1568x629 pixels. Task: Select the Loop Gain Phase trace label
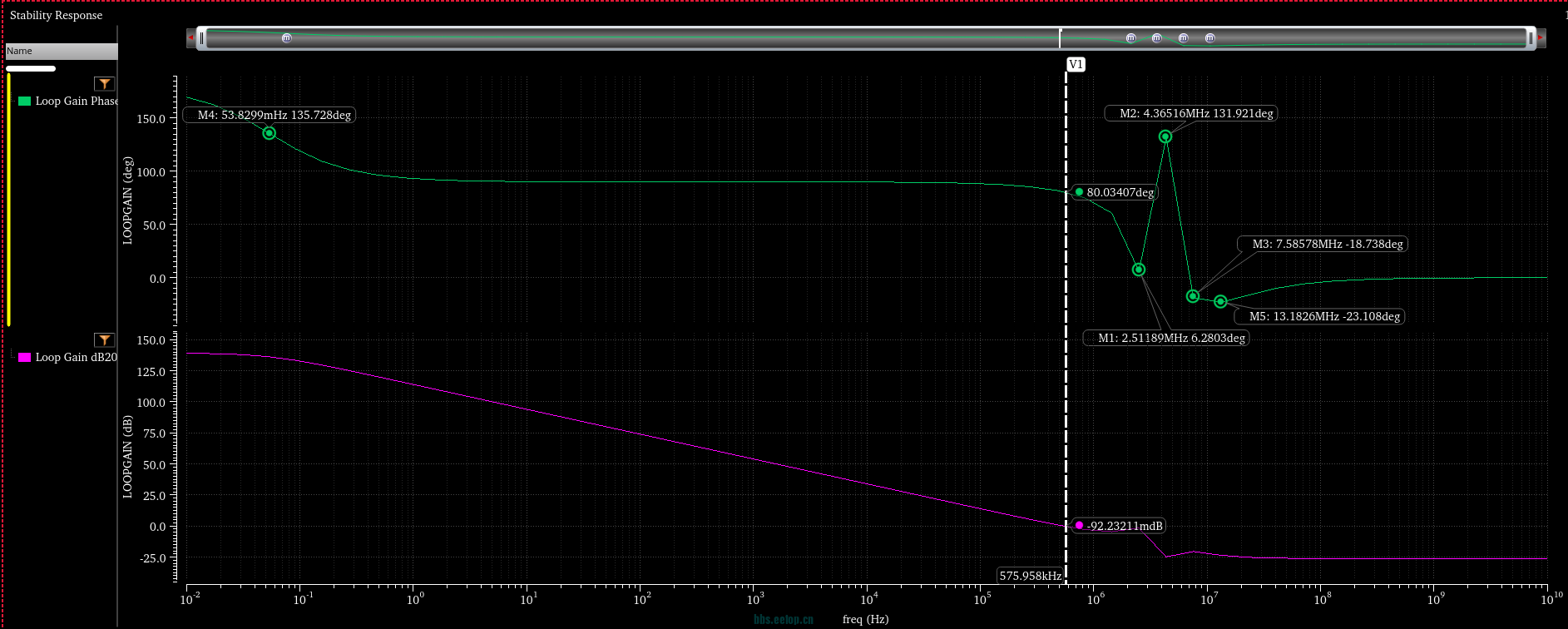(77, 102)
